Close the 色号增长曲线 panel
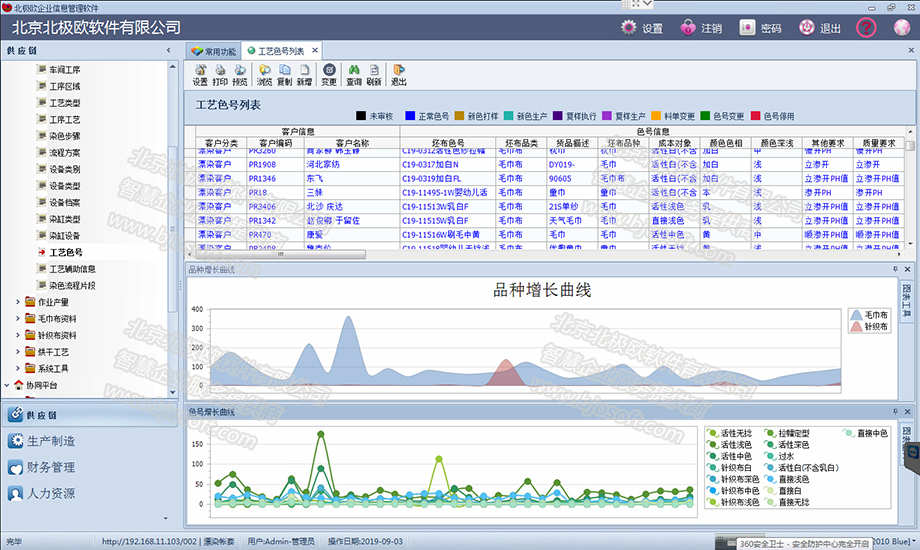Screen dimensions: 920x550 907,412
